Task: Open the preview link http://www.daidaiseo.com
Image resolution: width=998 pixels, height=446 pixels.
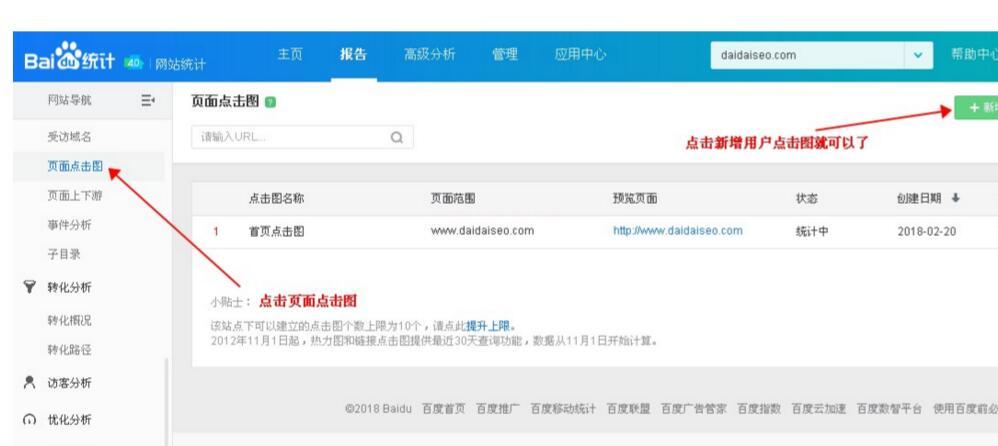Action: [677, 231]
